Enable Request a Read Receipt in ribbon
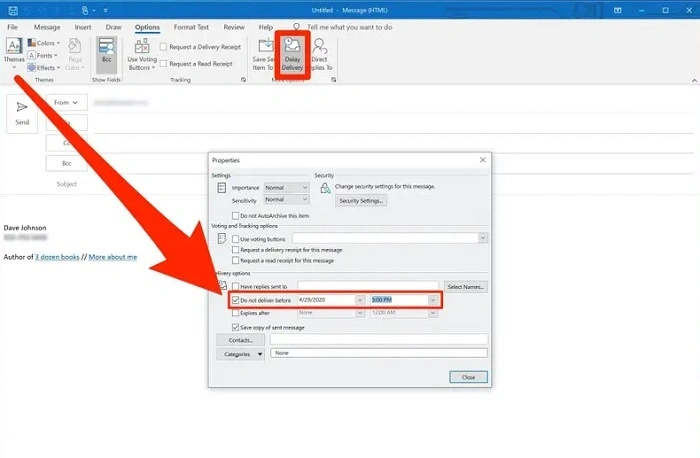The width and height of the screenshot is (700, 458). click(196, 64)
